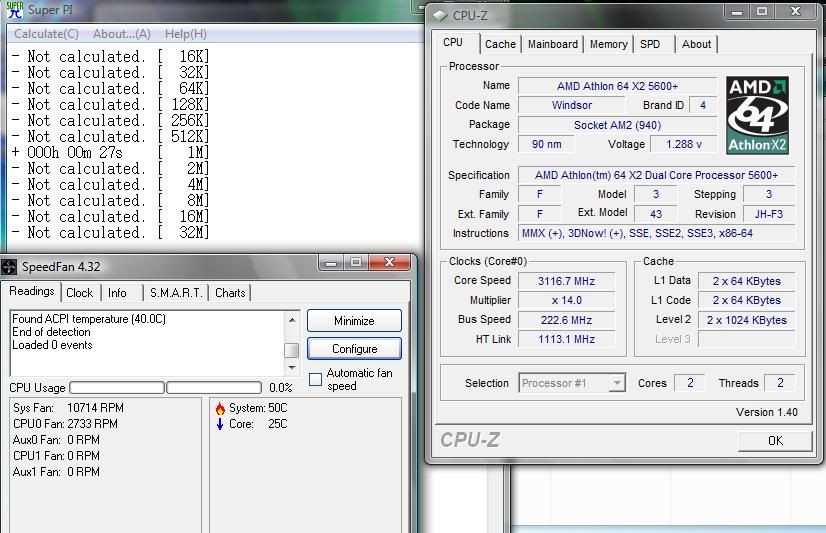Click the SpeedFan title bar fan icon

[9, 267]
